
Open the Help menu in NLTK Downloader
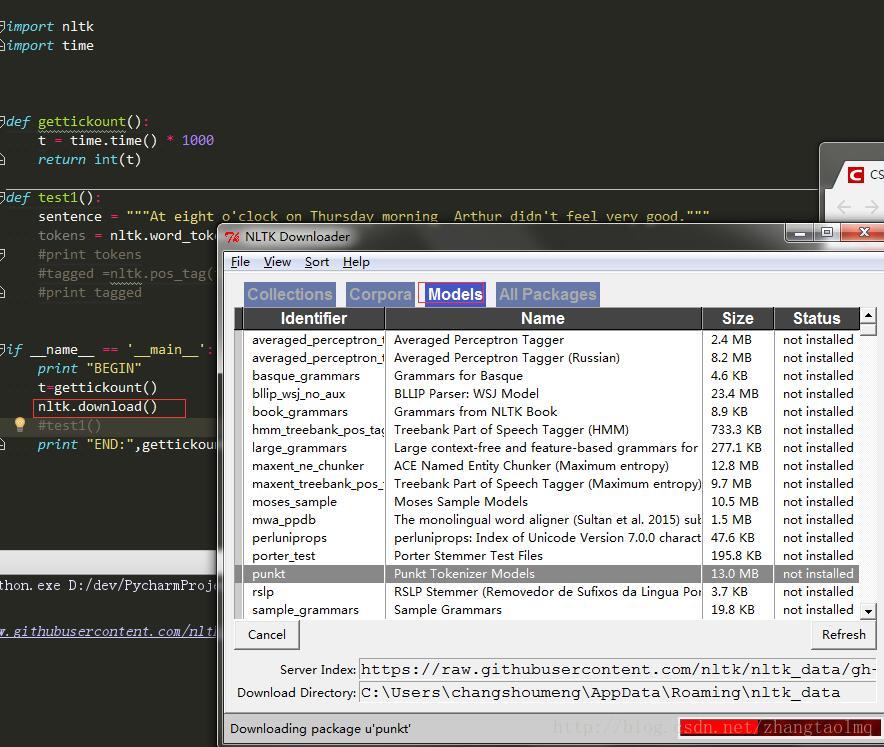click(356, 262)
